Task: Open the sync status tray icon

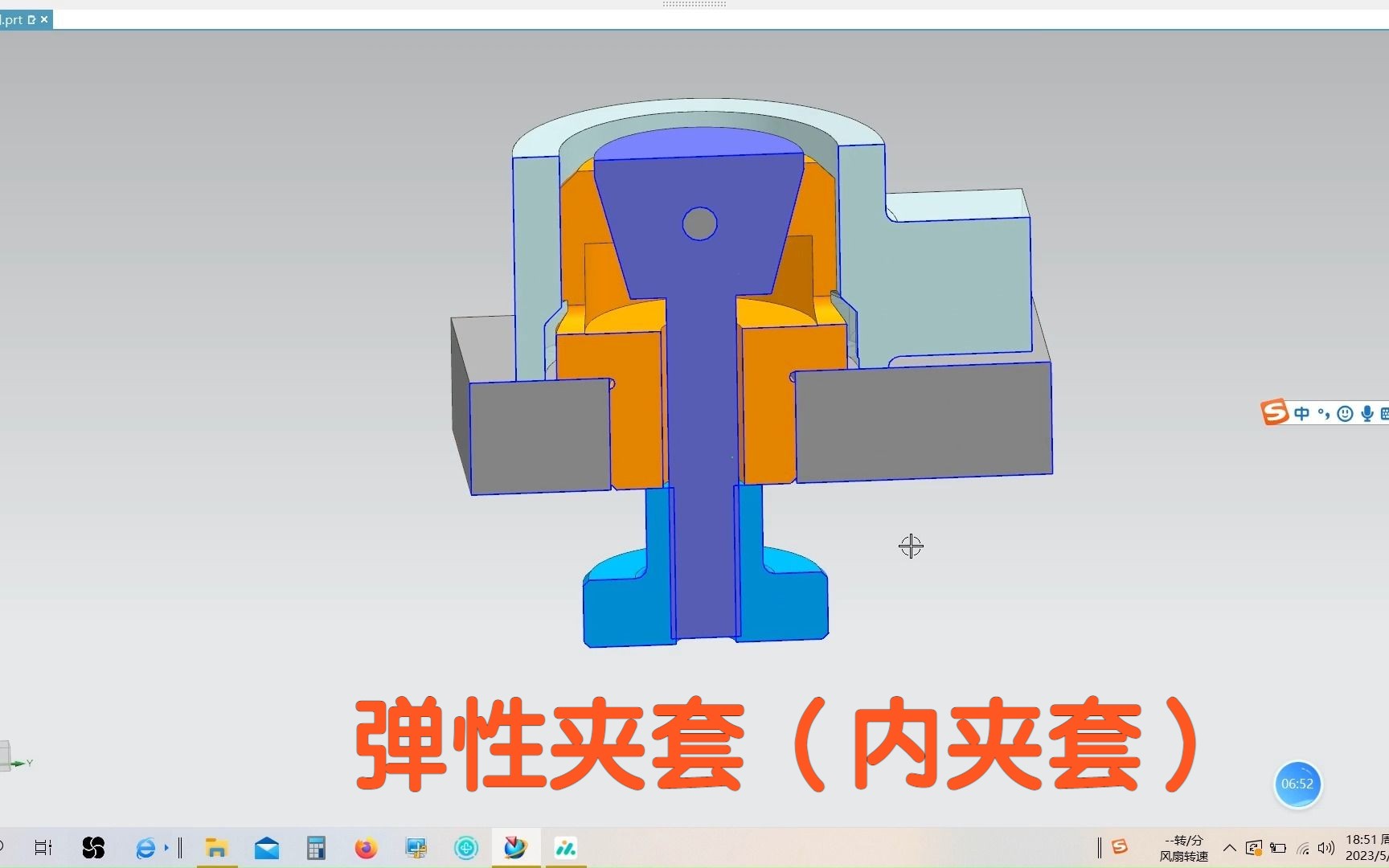Action: (1254, 848)
